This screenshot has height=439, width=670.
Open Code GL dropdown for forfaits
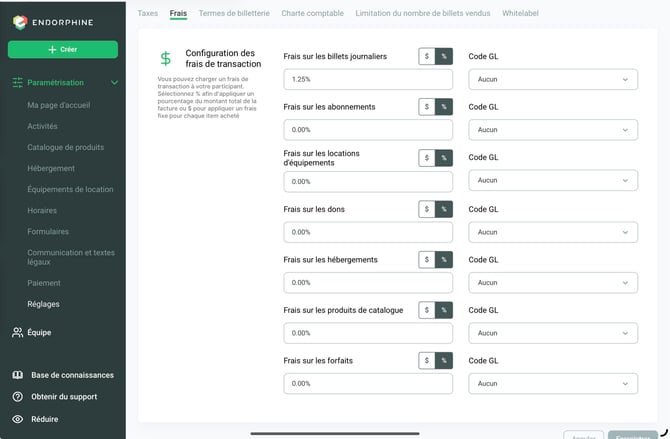tap(553, 384)
